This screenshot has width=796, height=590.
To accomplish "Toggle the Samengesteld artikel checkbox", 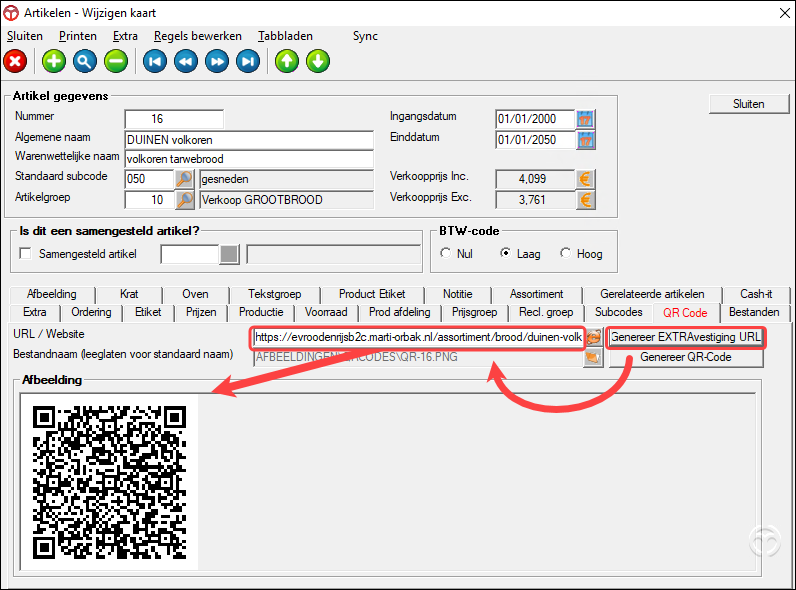I will (x=25, y=253).
